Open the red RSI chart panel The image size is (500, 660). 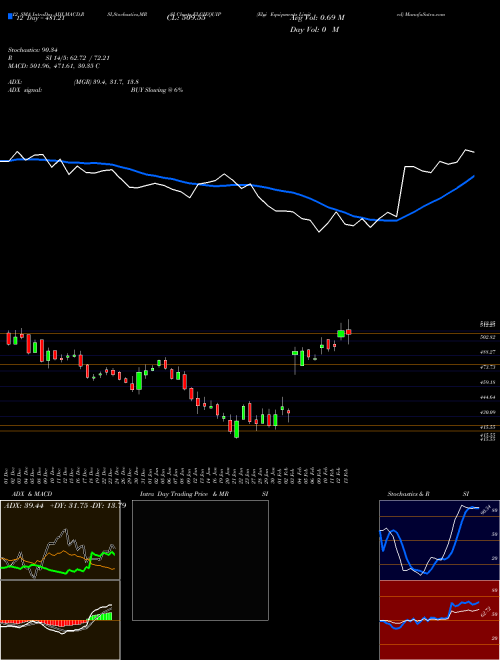point(439,620)
